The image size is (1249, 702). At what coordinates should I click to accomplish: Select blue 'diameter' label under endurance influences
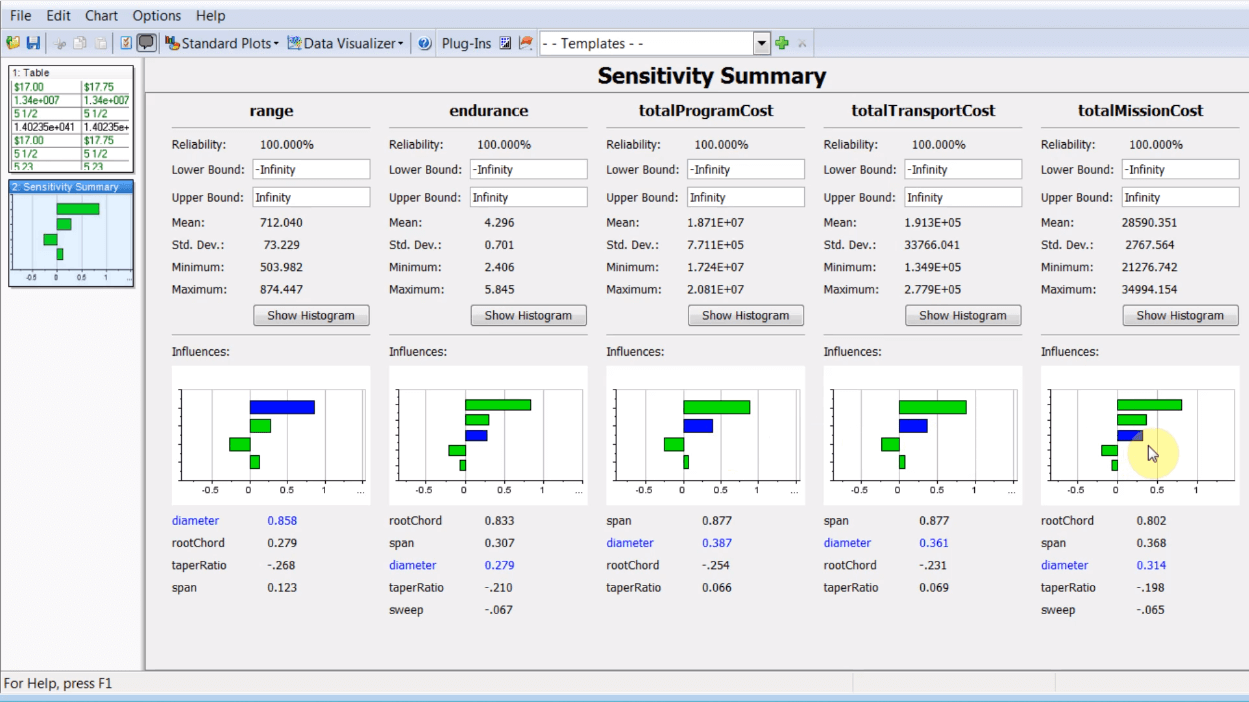412,565
